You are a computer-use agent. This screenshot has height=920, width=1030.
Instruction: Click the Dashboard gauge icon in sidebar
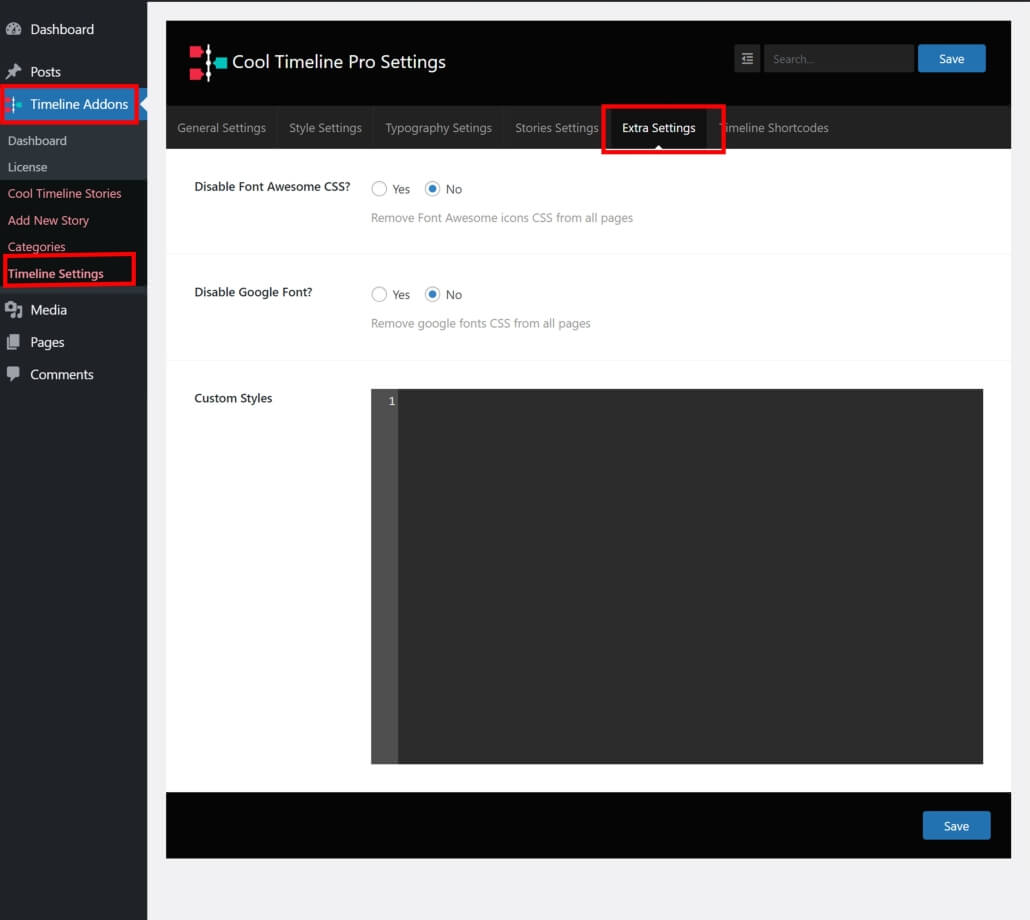14,29
